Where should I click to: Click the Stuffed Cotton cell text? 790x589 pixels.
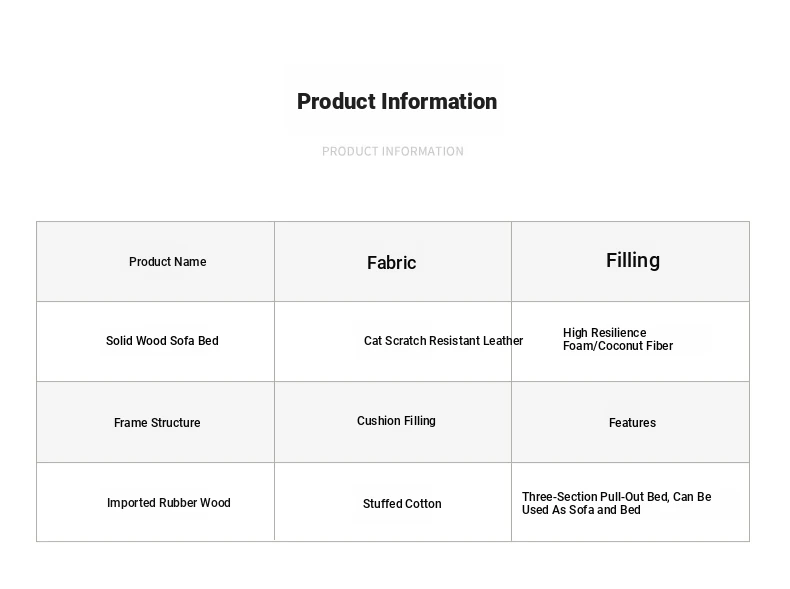(402, 503)
